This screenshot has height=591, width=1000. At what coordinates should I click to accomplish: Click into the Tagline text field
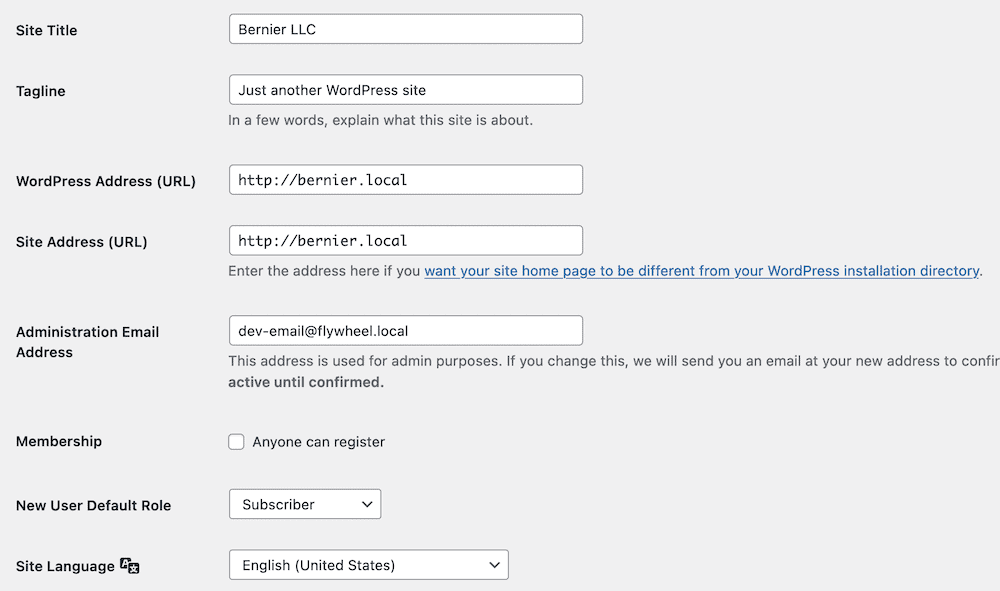[x=406, y=90]
